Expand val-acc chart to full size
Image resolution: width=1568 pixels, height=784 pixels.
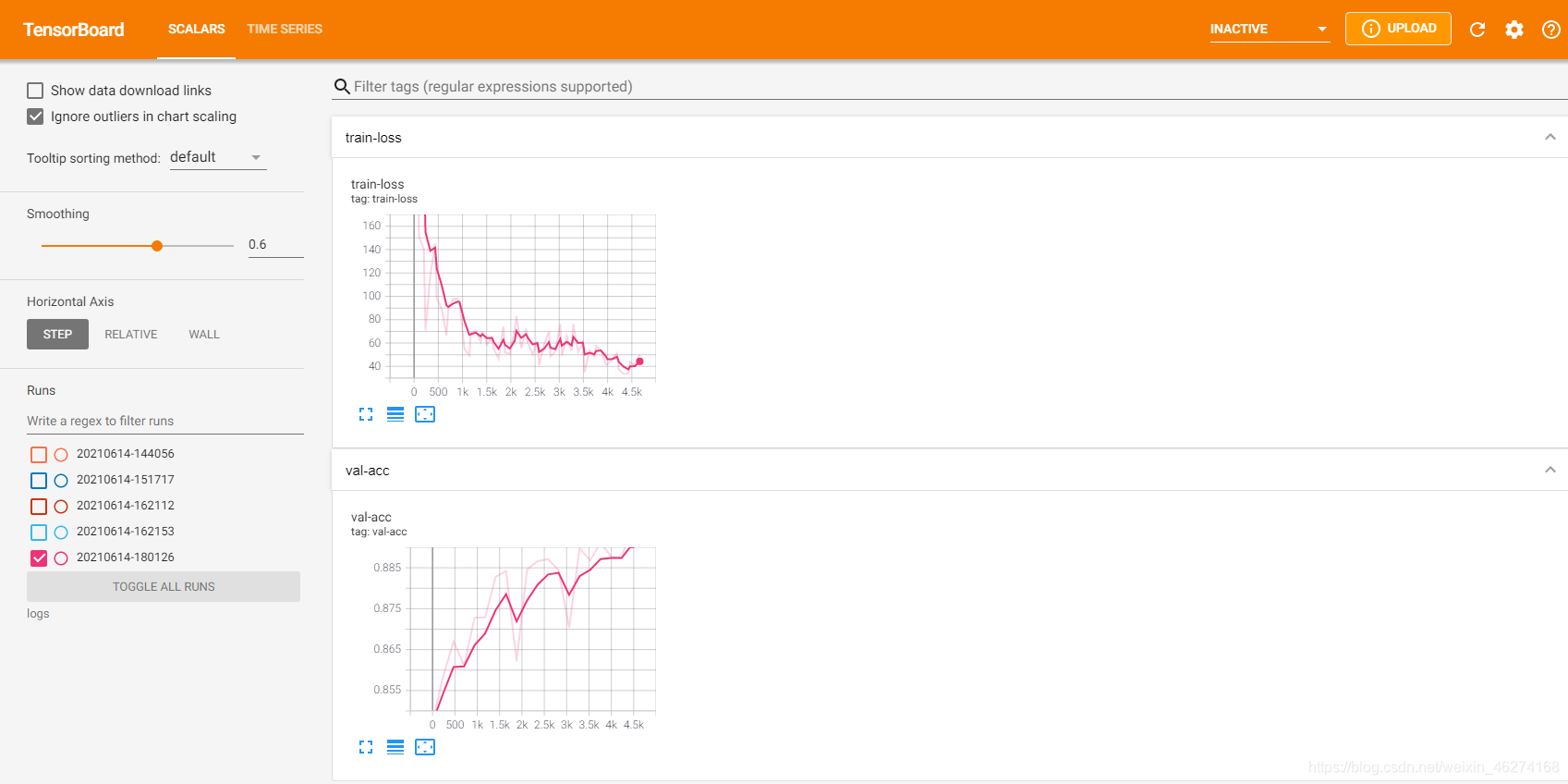[366, 747]
